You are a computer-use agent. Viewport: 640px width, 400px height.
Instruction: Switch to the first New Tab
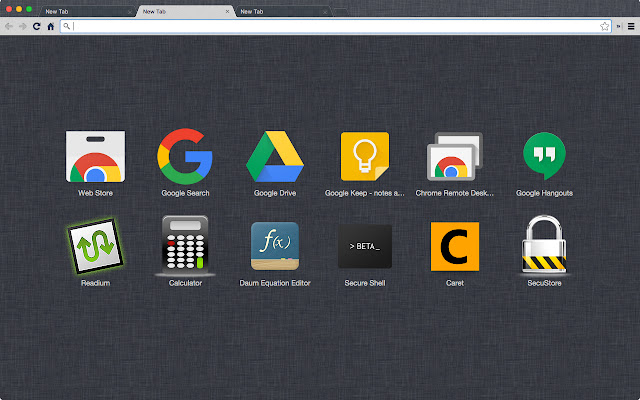point(86,11)
